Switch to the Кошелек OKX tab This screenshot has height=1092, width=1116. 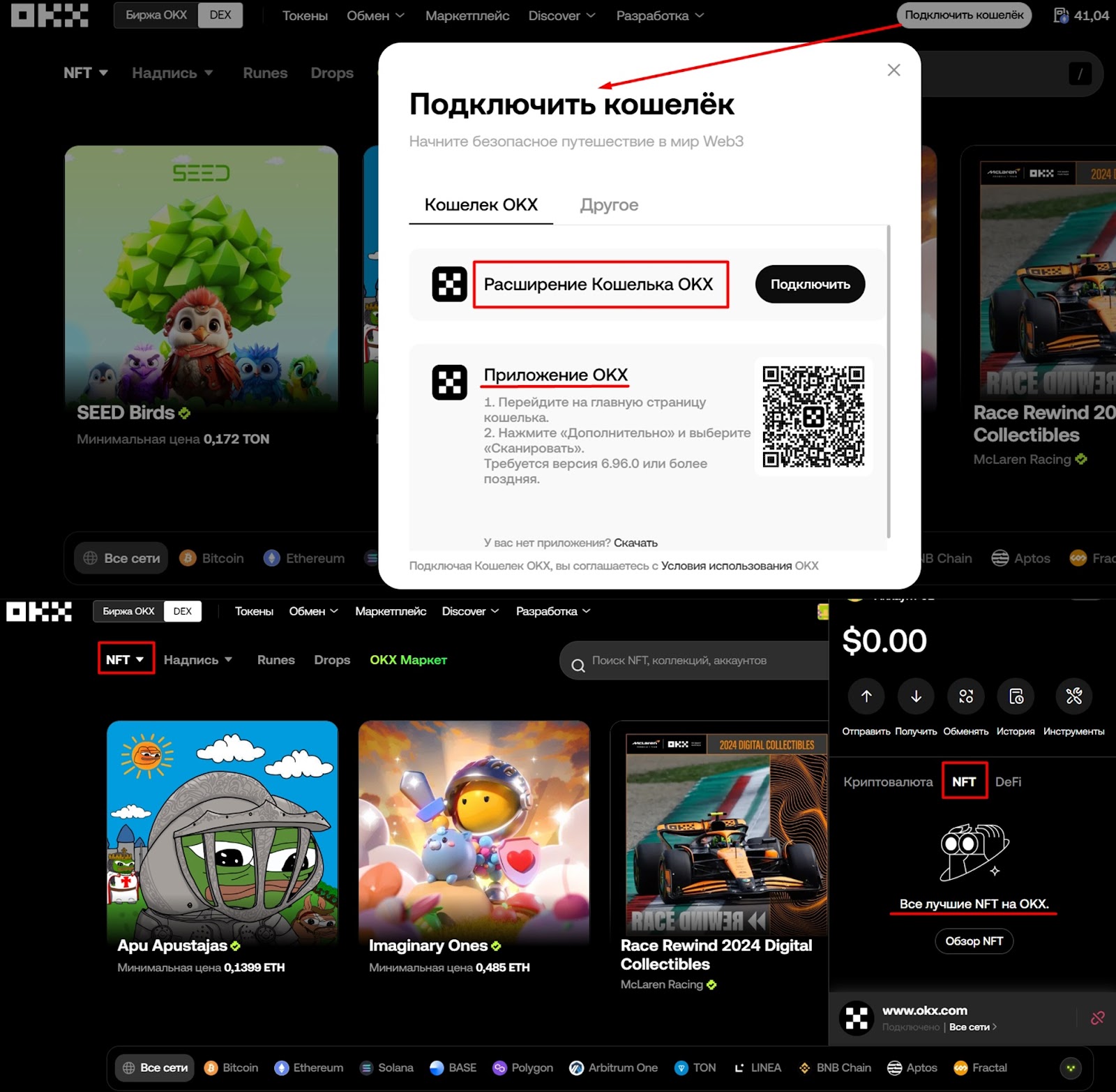pyautogui.click(x=481, y=205)
